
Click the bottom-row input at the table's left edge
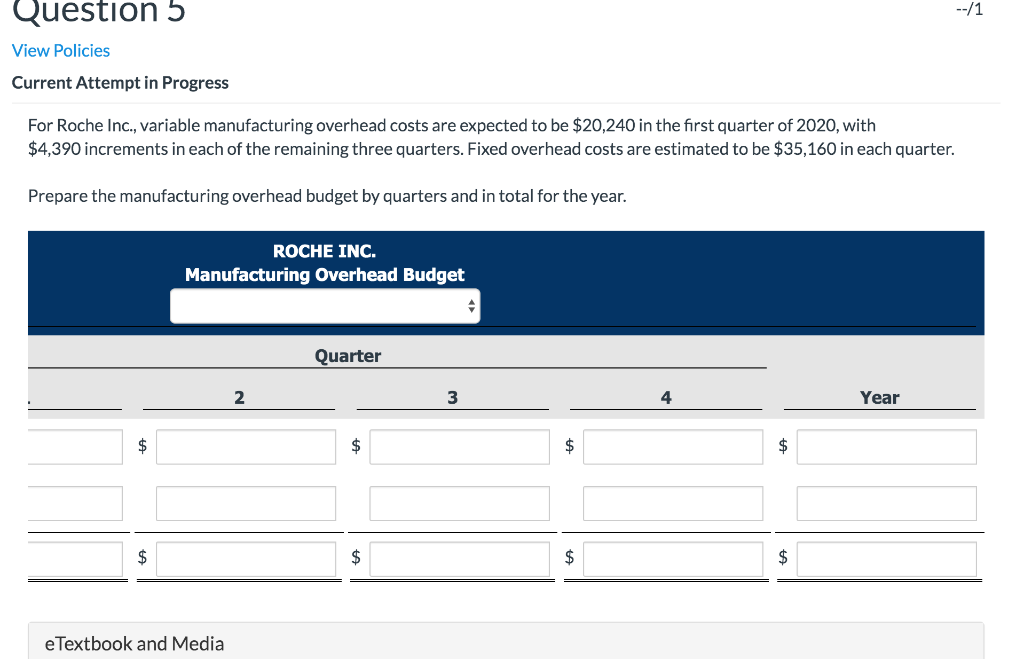tap(60, 559)
